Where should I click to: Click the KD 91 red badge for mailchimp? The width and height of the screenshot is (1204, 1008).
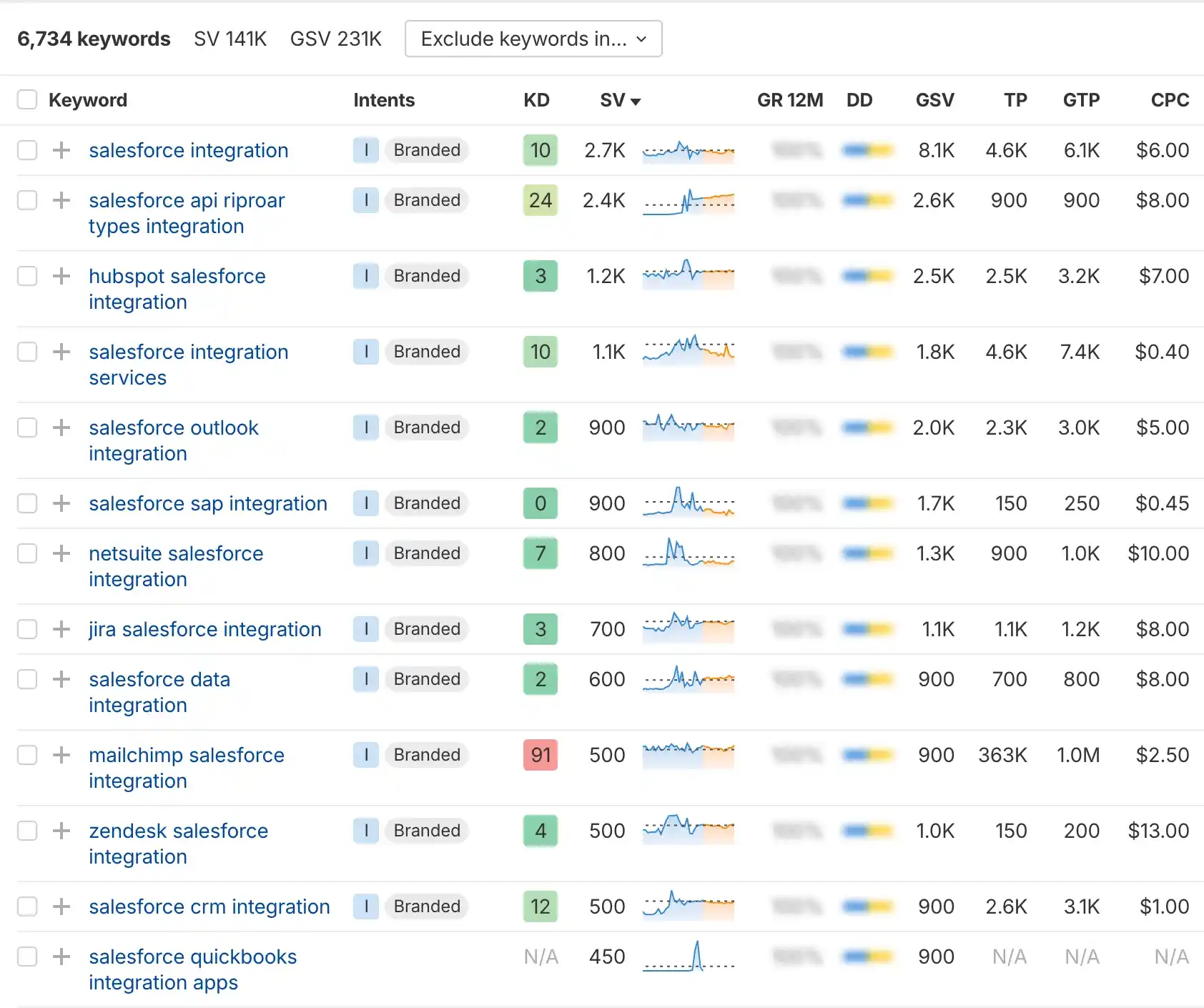(x=541, y=755)
